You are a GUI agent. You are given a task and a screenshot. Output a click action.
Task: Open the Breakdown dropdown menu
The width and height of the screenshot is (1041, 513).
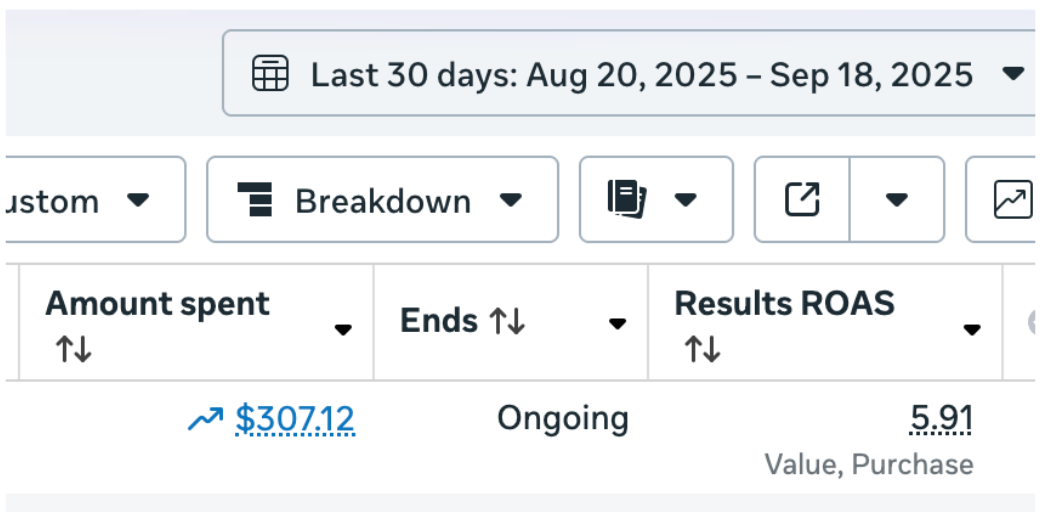coord(382,200)
